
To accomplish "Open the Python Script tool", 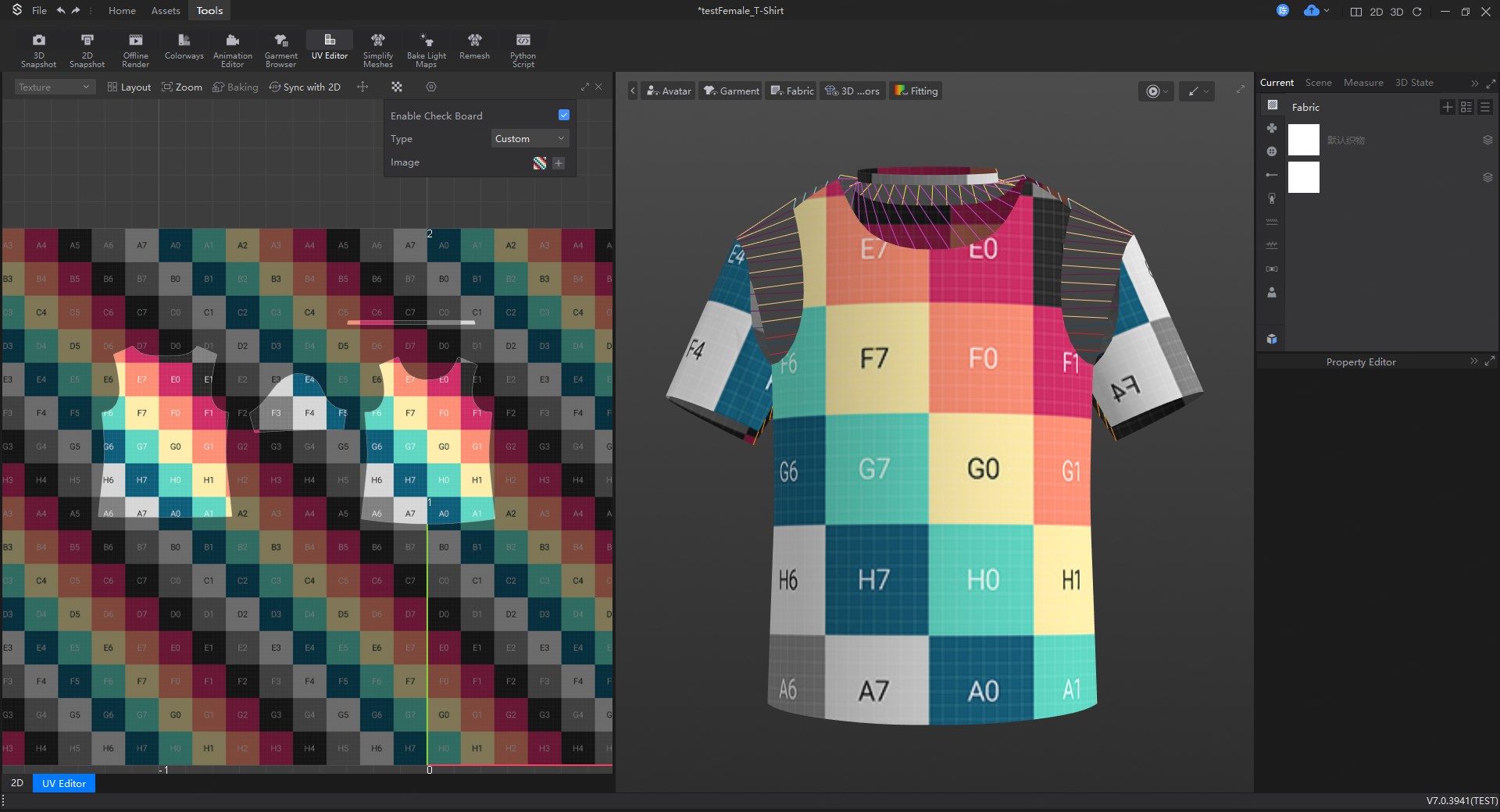I will pos(523,50).
